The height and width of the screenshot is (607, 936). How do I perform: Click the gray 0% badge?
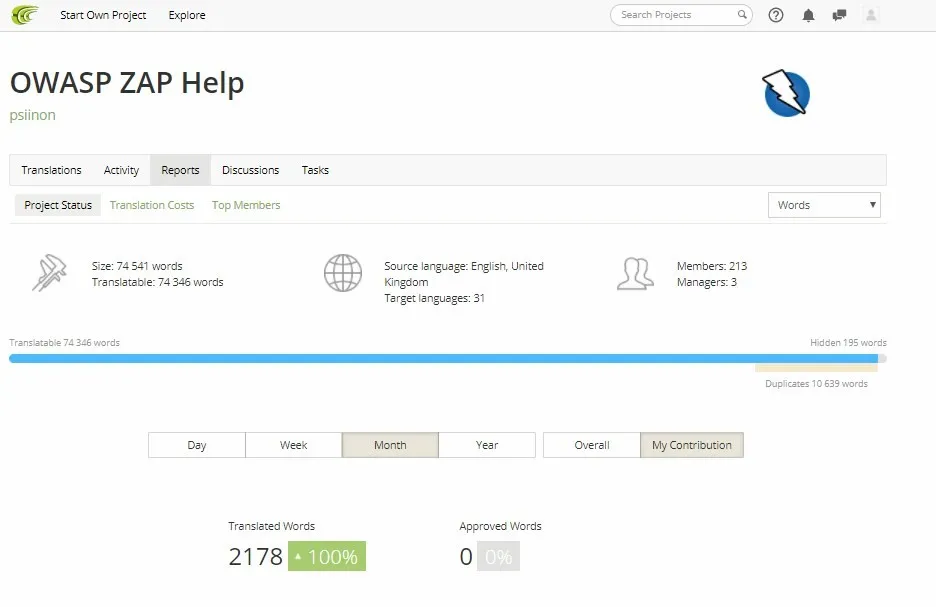click(498, 556)
